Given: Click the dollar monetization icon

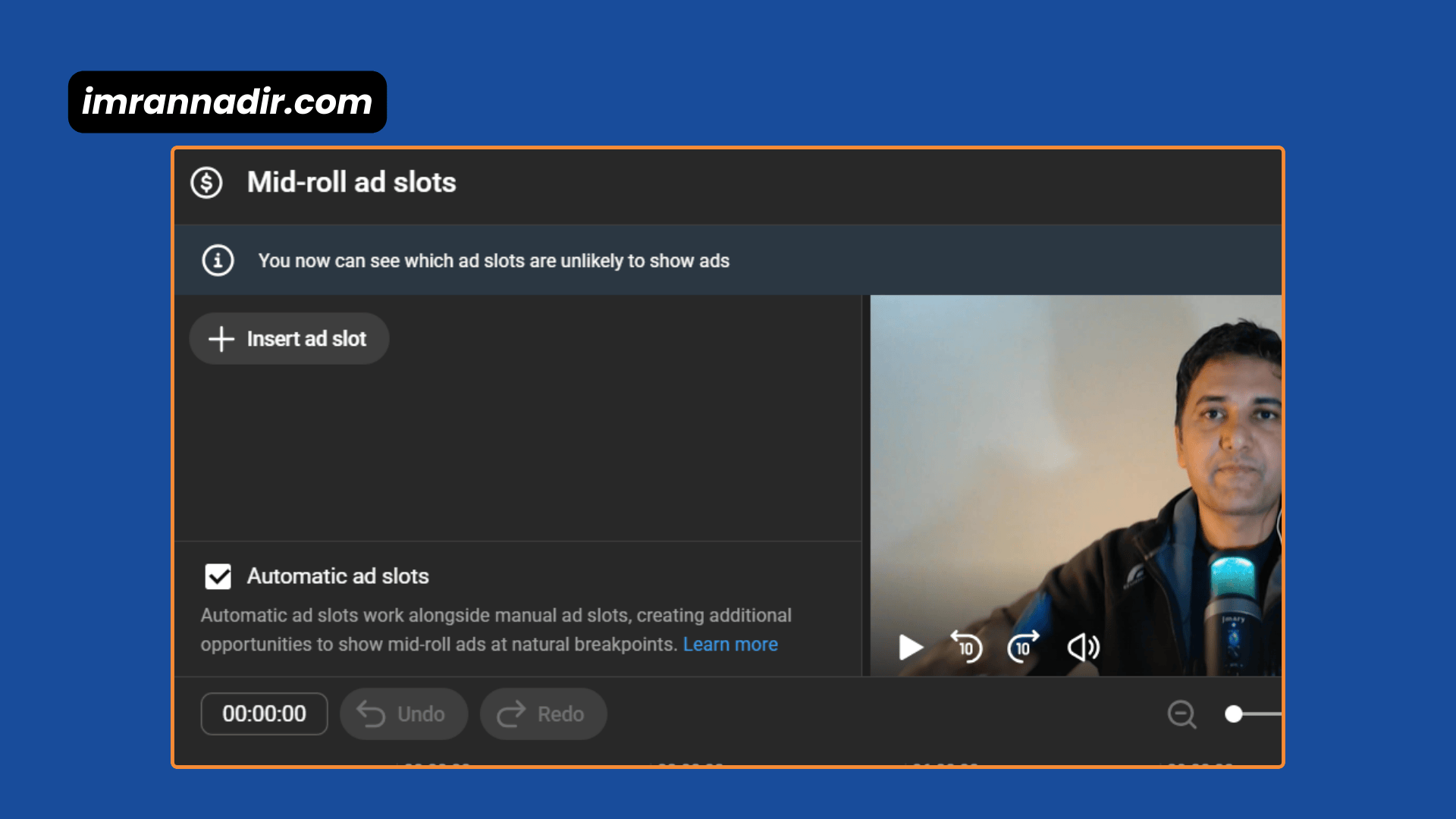Looking at the screenshot, I should click(x=206, y=183).
